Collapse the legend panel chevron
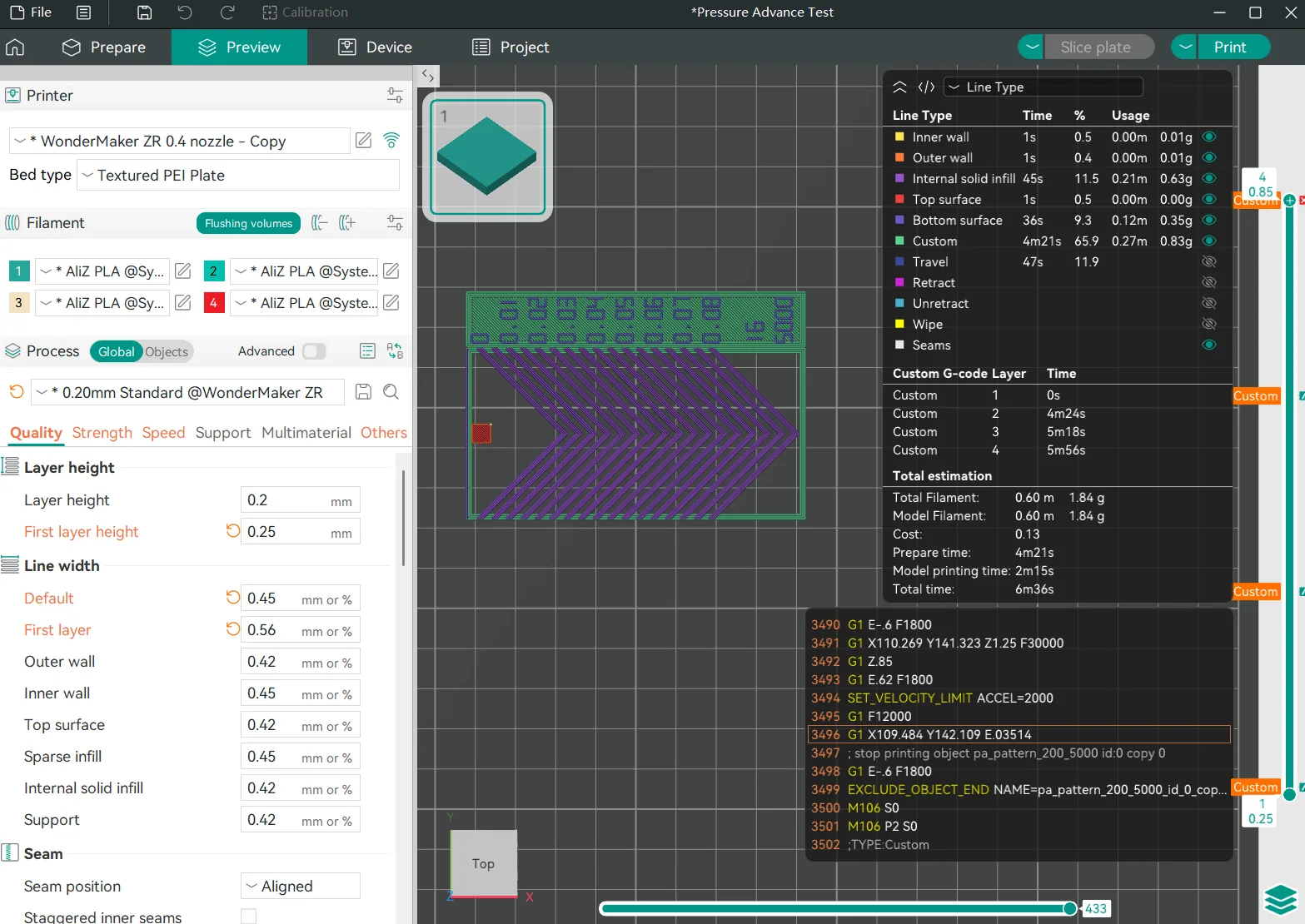Image resolution: width=1305 pixels, height=924 pixels. pyautogui.click(x=899, y=87)
